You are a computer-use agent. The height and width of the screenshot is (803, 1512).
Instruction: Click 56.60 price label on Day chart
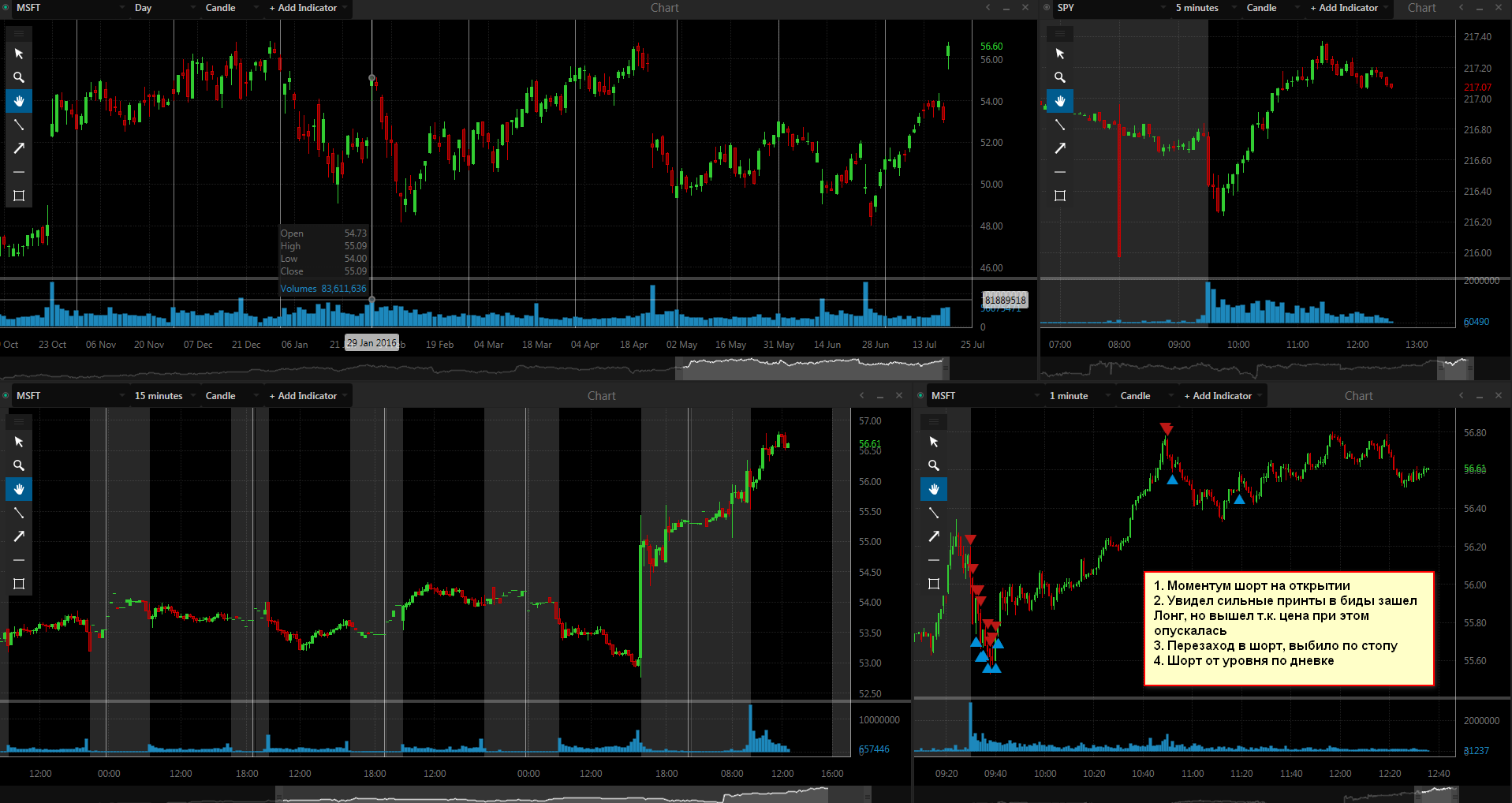click(991, 47)
